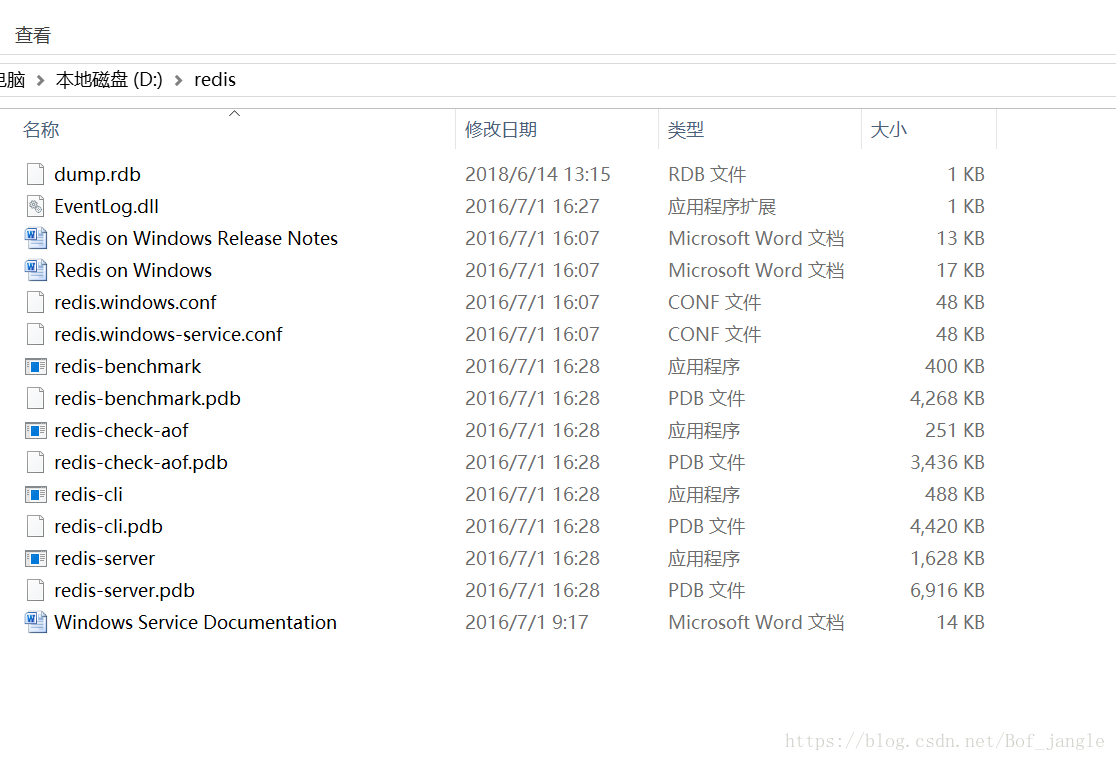
Task: Select the redis-benchmark application name
Action: click(127, 367)
